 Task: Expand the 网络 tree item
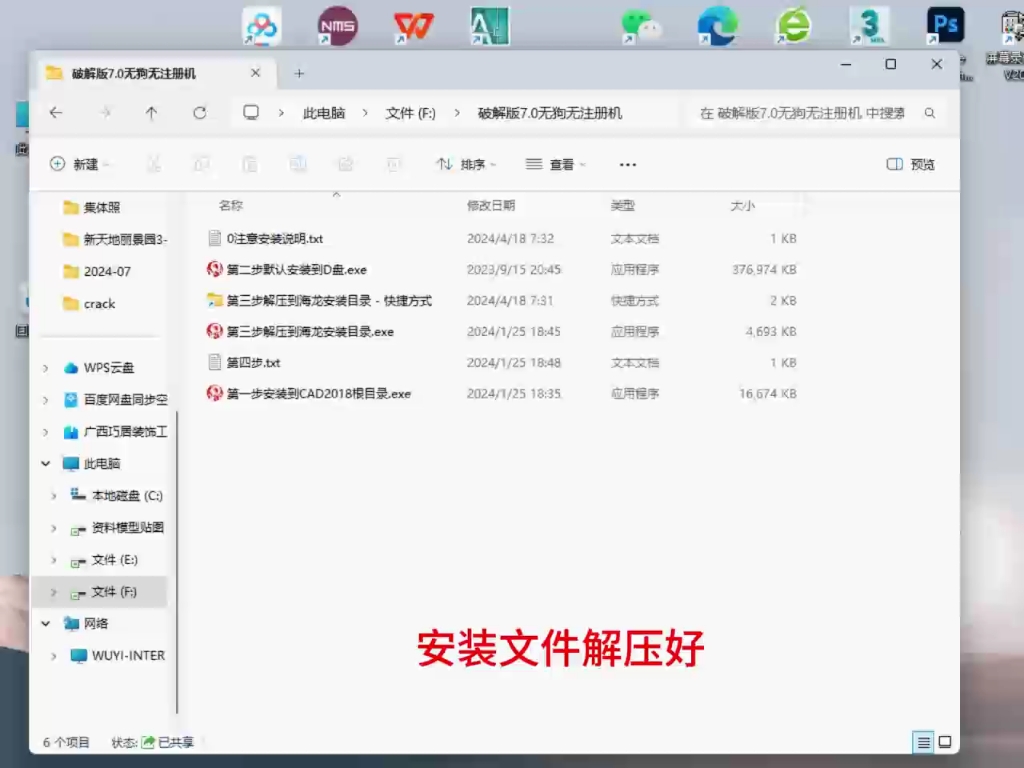44,623
